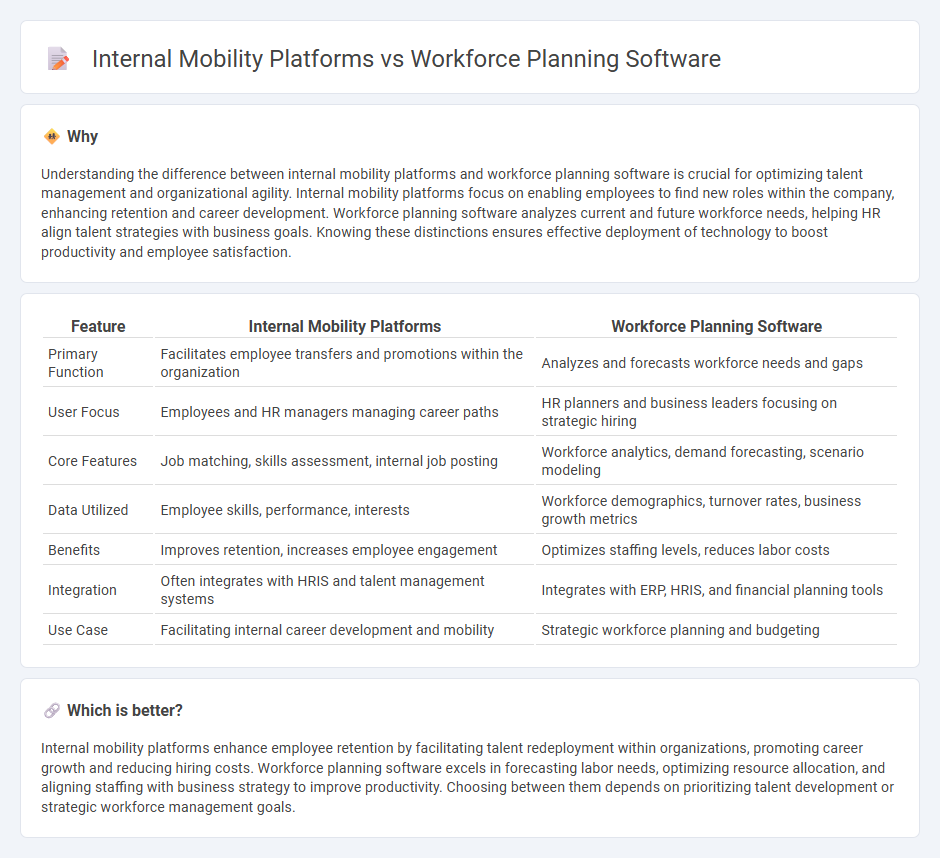This screenshot has width=940, height=858.
Task: Click the orange diamond icon beside Why
Action: (52, 137)
